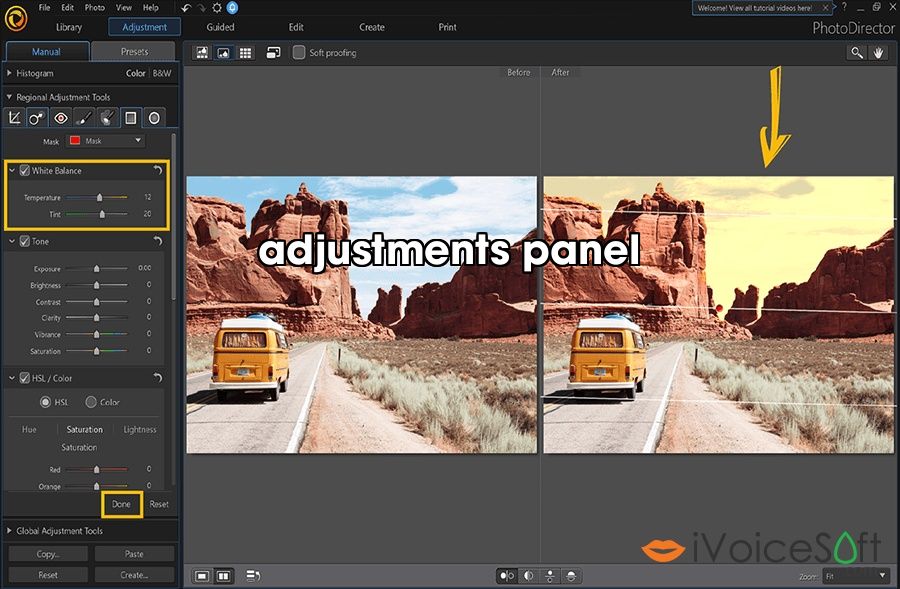Reset HSL / Color with its undo arrow
The height and width of the screenshot is (589, 900).
[158, 378]
